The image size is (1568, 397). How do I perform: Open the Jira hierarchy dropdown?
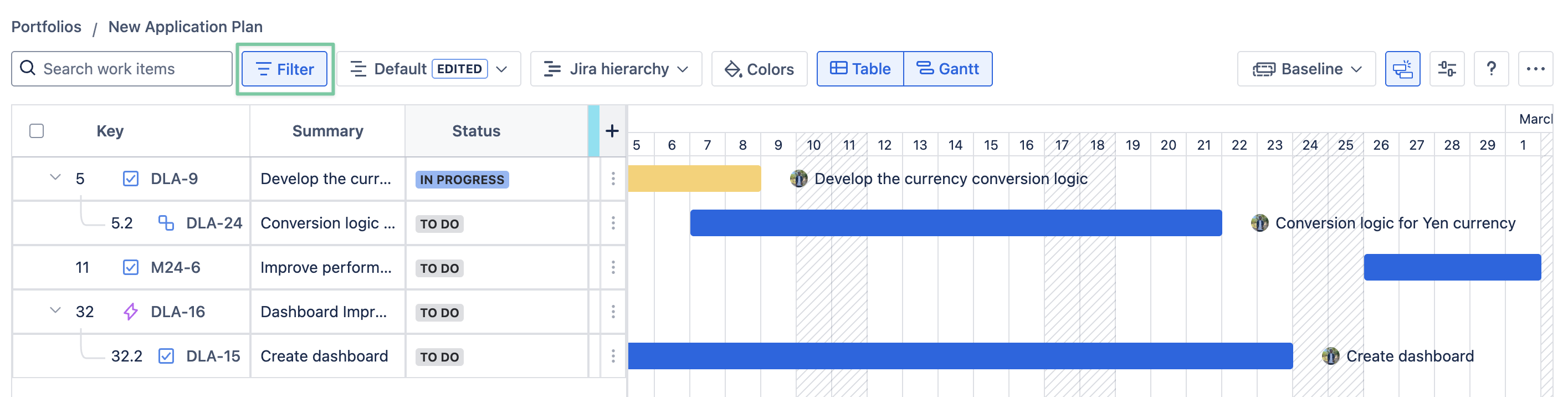(x=616, y=69)
